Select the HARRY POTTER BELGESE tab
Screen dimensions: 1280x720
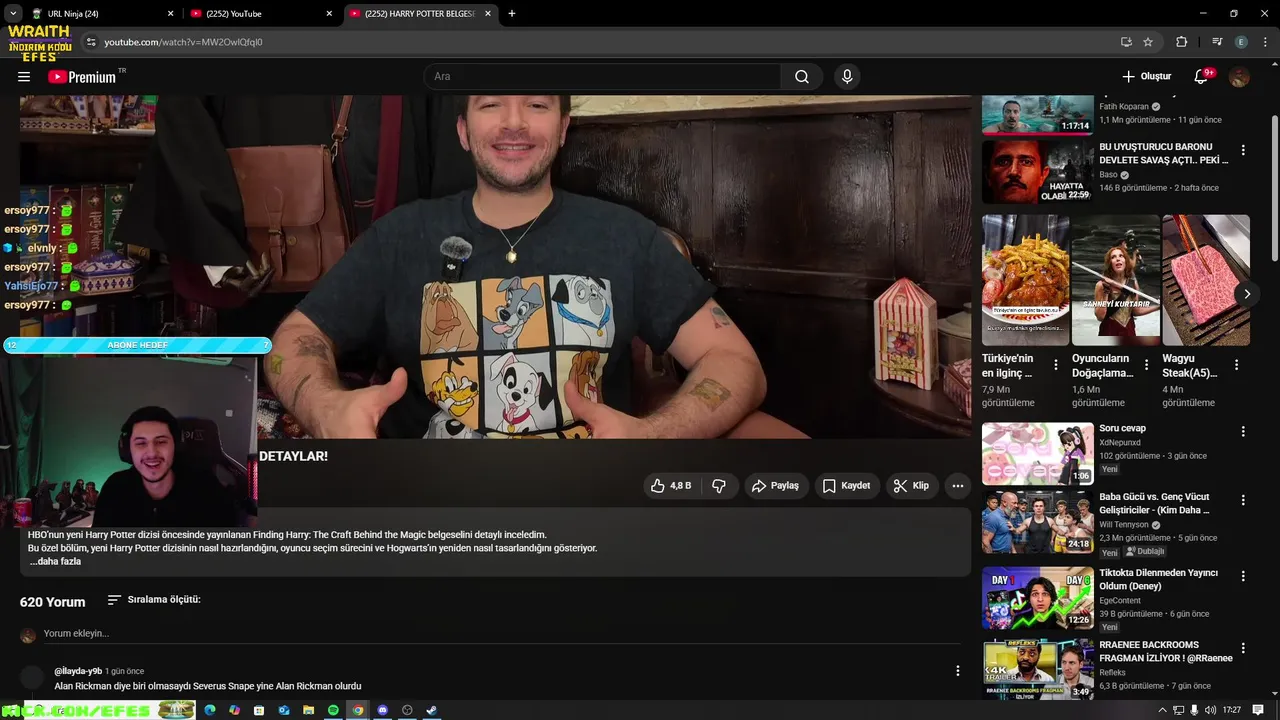tap(420, 14)
